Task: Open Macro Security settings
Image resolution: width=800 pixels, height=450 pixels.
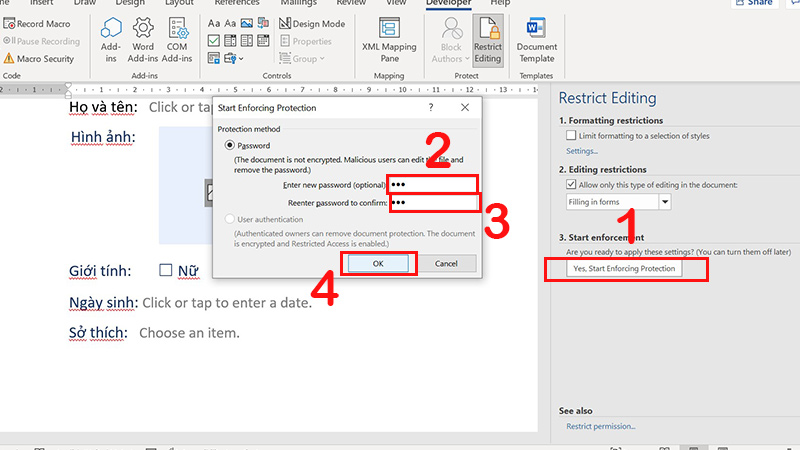Action: [39, 59]
